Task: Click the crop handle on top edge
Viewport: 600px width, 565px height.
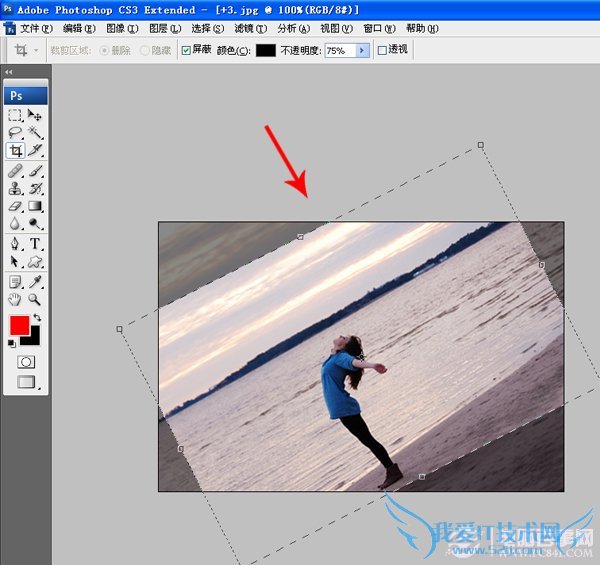Action: [x=300, y=237]
